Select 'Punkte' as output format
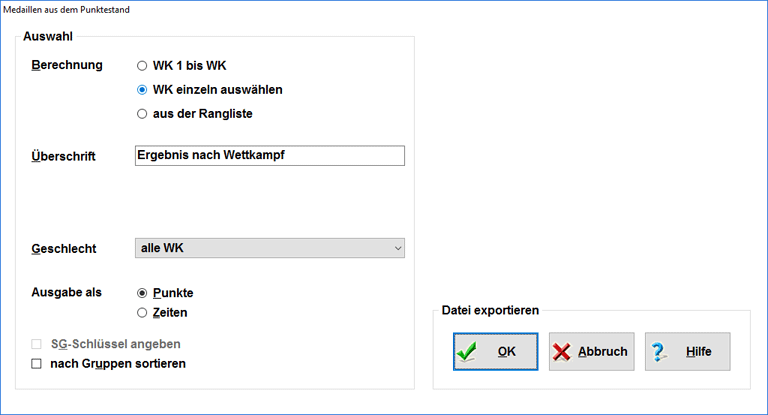This screenshot has height=415, width=768. [142, 293]
